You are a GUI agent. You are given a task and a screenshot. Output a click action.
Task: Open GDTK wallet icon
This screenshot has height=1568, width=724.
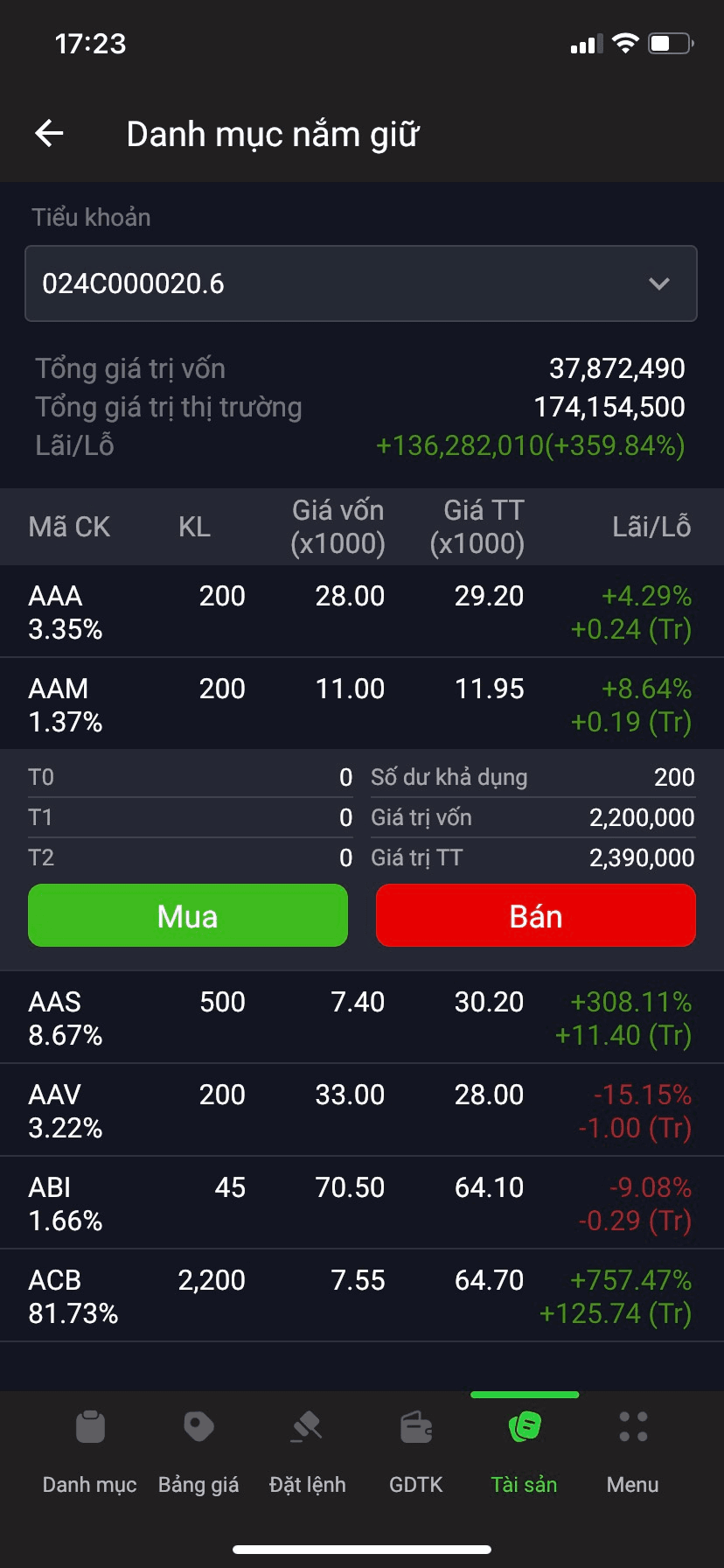(416, 1427)
